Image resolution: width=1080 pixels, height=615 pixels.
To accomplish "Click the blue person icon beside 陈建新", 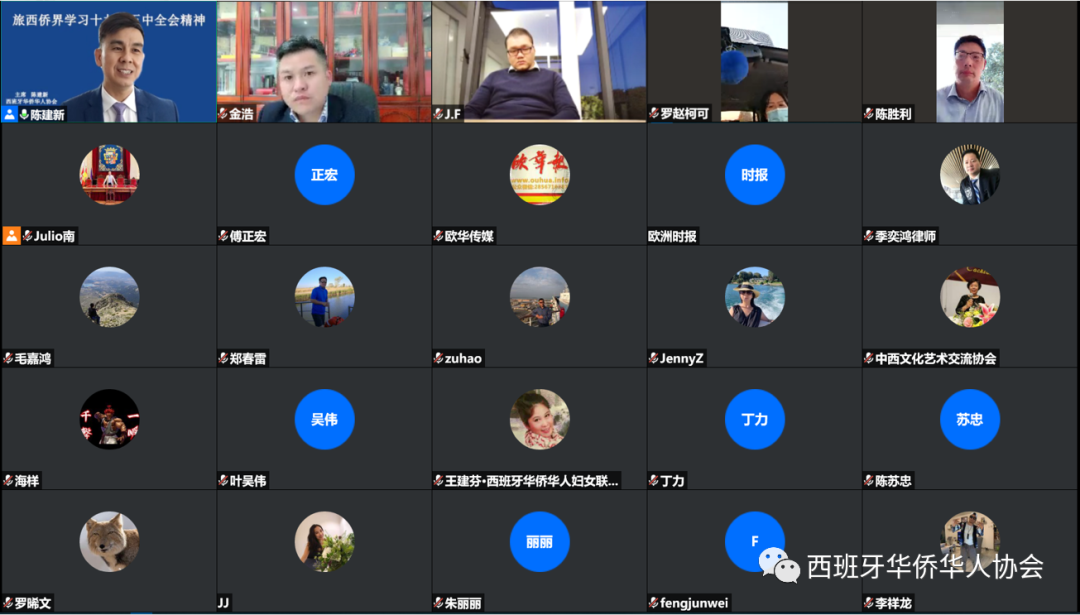I will (10, 114).
